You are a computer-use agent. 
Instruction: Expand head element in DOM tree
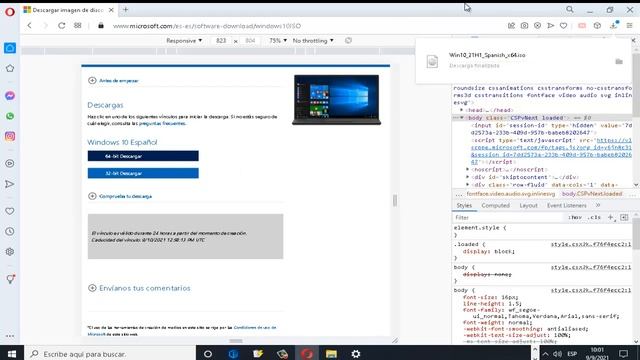point(462,110)
